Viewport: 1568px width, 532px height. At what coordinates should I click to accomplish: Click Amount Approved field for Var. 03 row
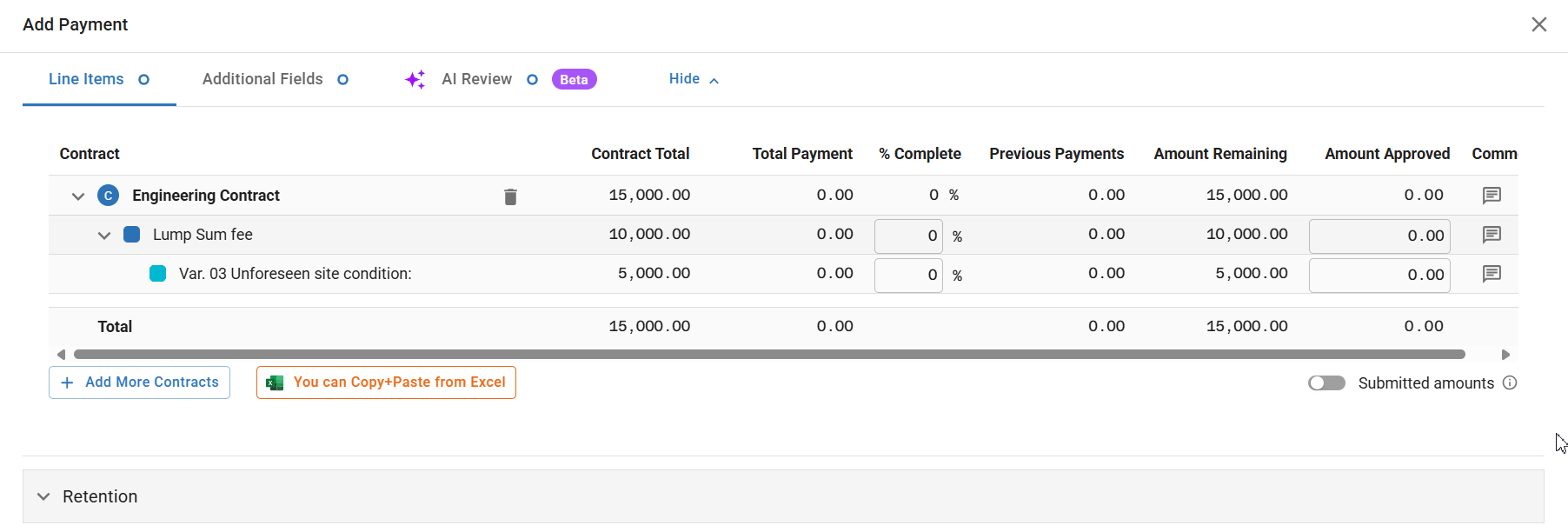1379,275
